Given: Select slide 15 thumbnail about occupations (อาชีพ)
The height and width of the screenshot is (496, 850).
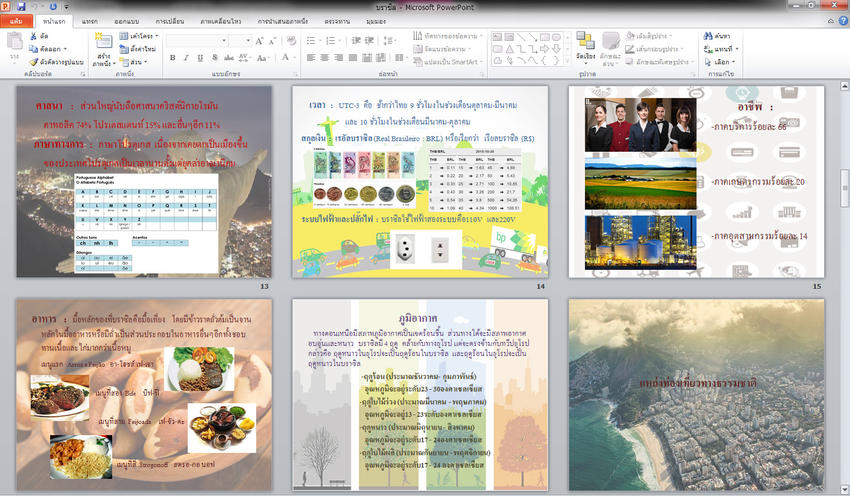Looking at the screenshot, I should pos(697,182).
